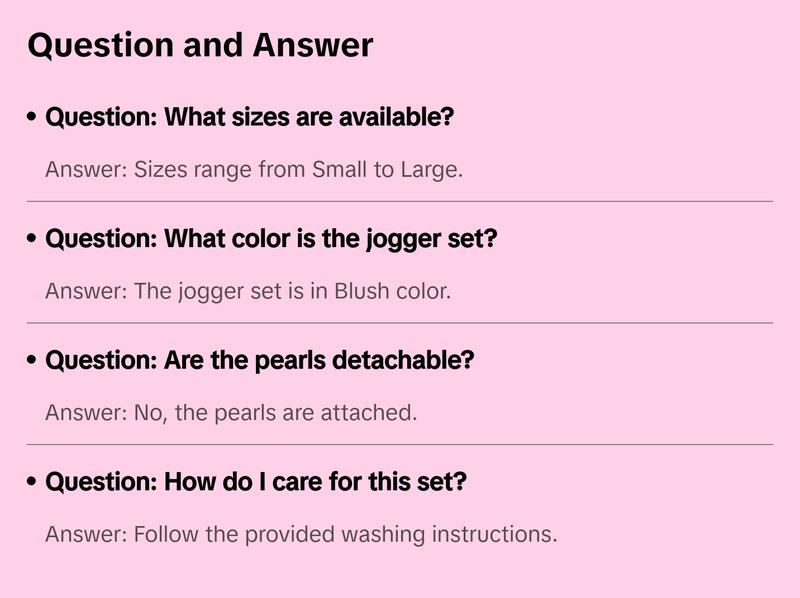The width and height of the screenshot is (800, 598).
Task: Click the answer saying pearls are attached
Action: (231, 412)
